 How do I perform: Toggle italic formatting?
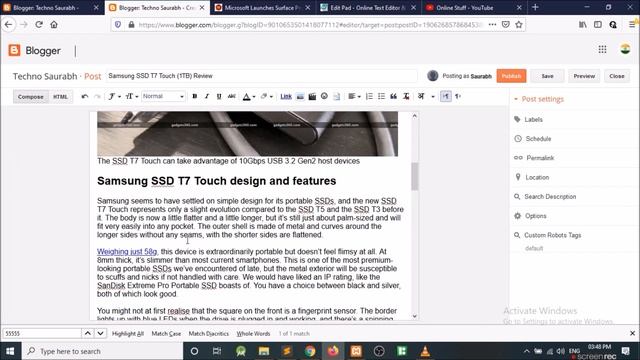tap(207, 97)
